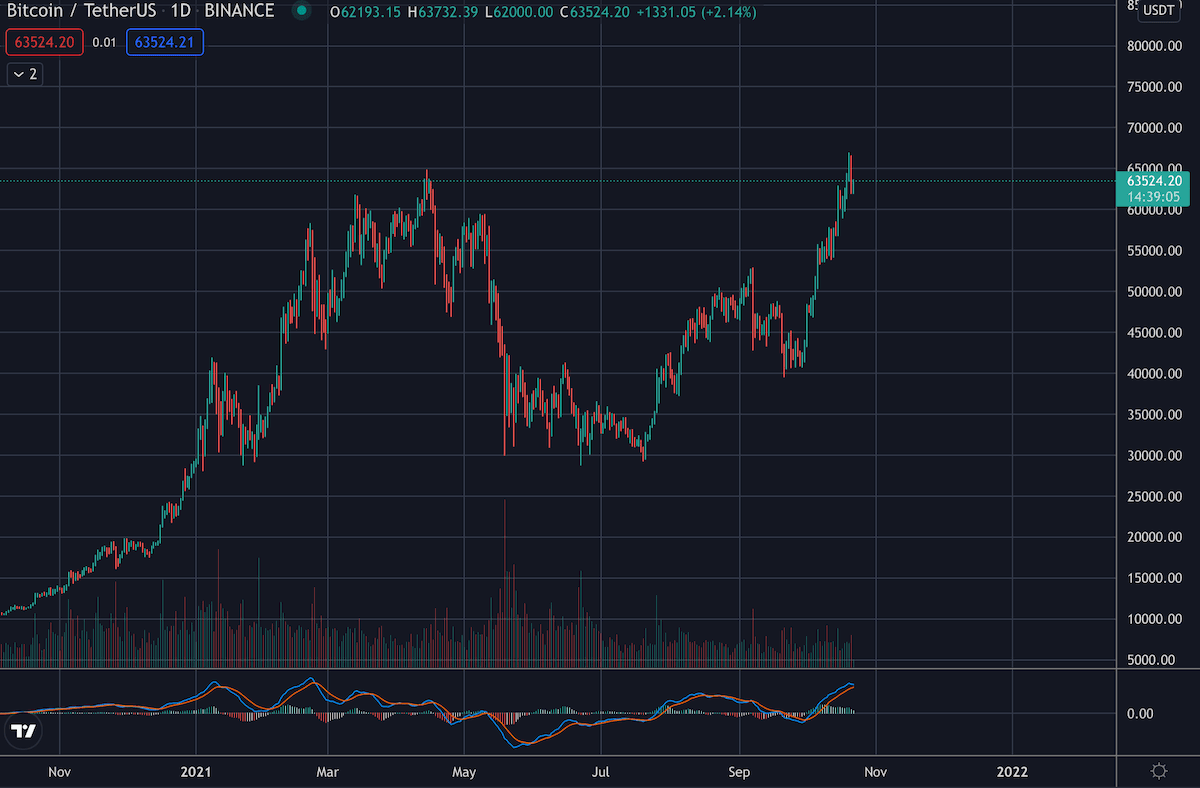Screen dimensions: 1200x788
Task: Click the Sep label on the time axis
Action: click(739, 771)
